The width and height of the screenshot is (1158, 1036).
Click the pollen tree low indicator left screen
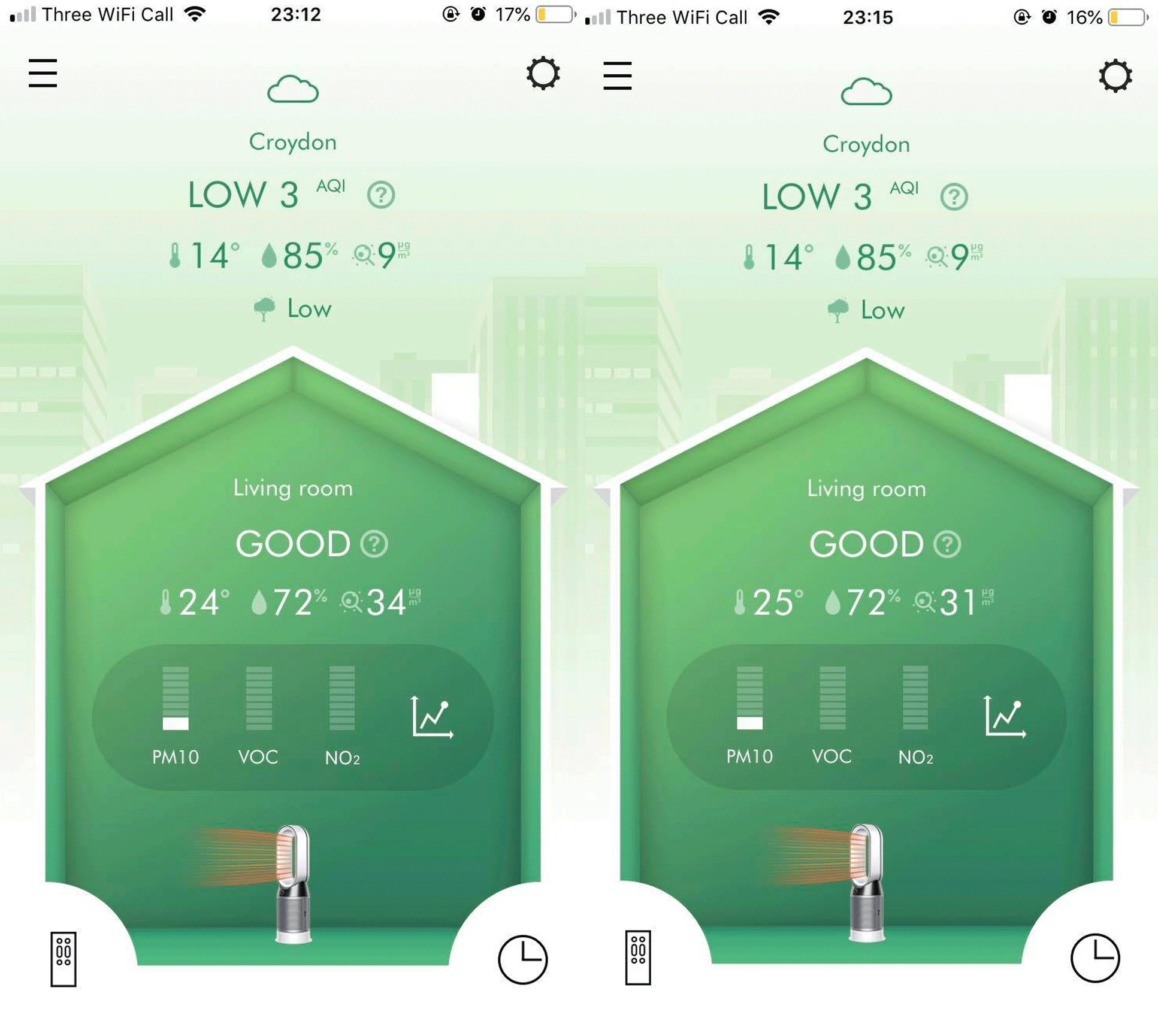tap(290, 305)
